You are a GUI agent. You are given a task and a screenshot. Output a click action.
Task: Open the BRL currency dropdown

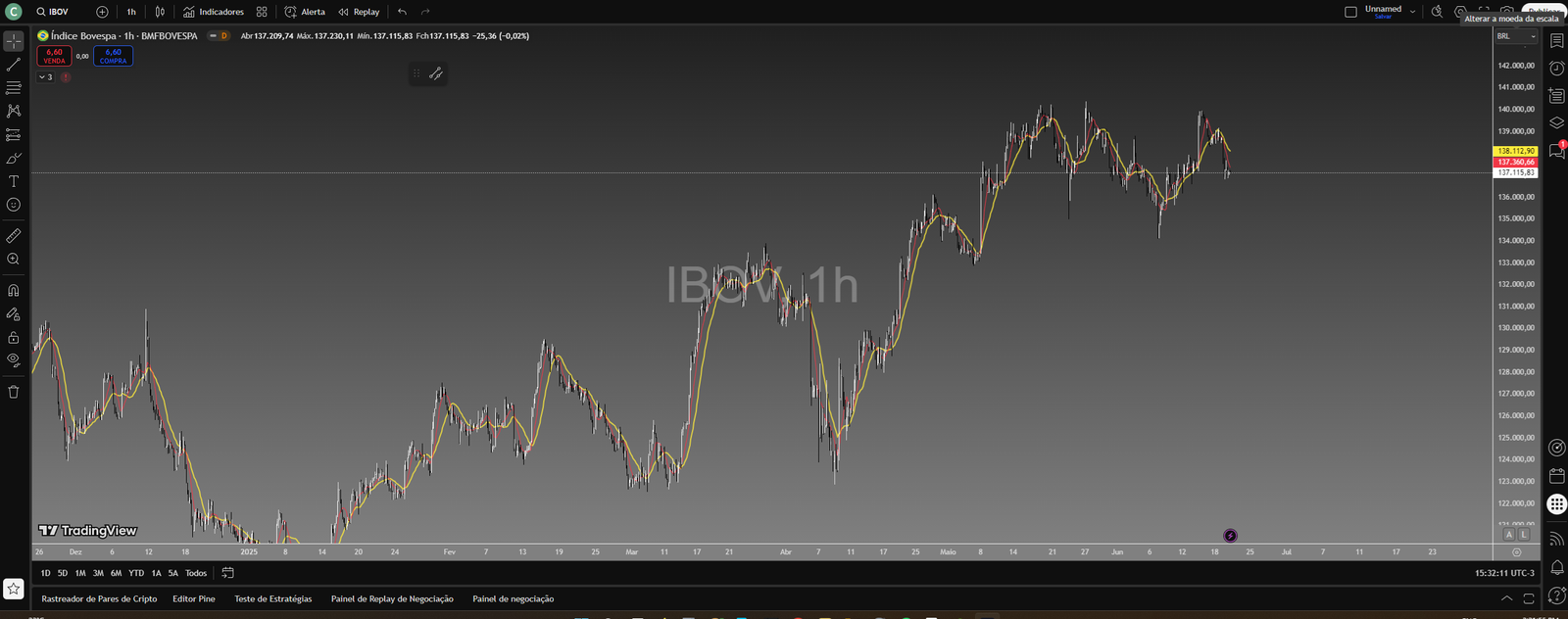[1515, 36]
